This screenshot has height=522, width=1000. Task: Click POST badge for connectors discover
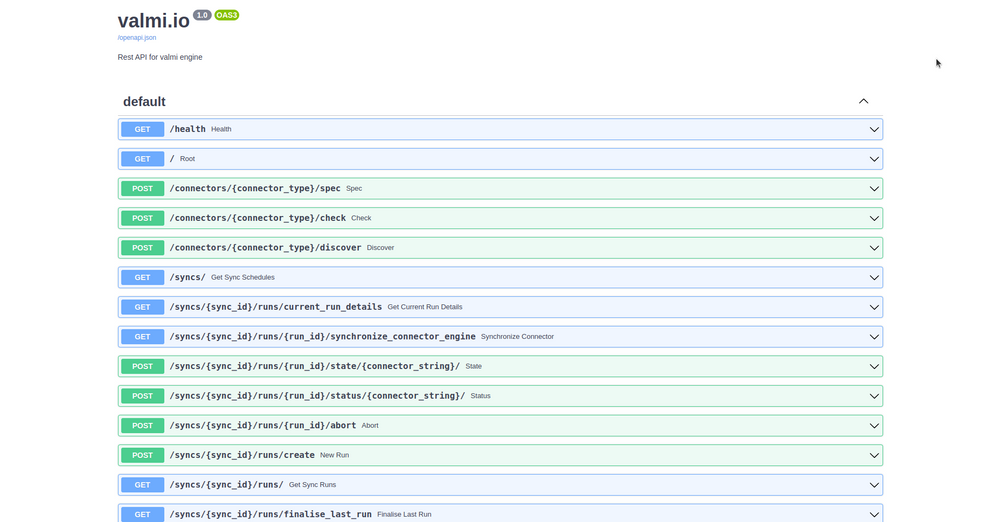point(142,248)
